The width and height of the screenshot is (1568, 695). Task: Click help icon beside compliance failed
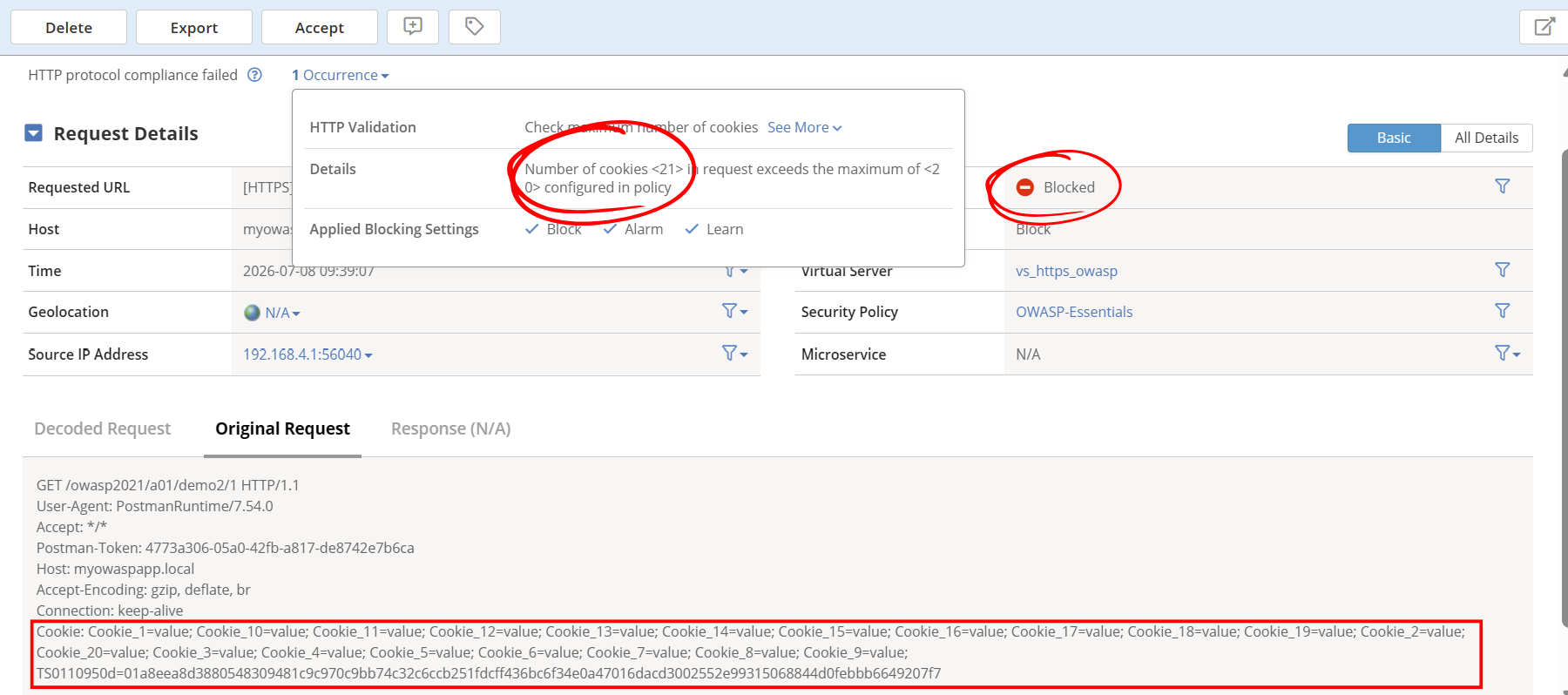pos(254,75)
